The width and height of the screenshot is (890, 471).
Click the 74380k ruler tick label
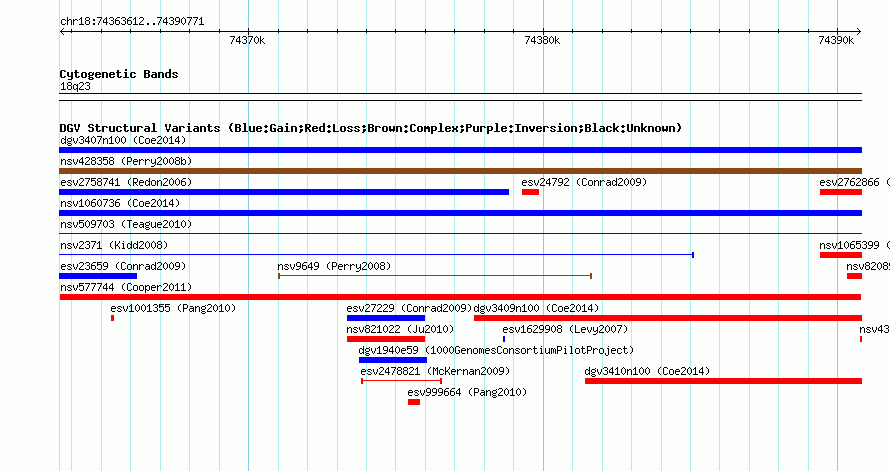click(x=542, y=40)
